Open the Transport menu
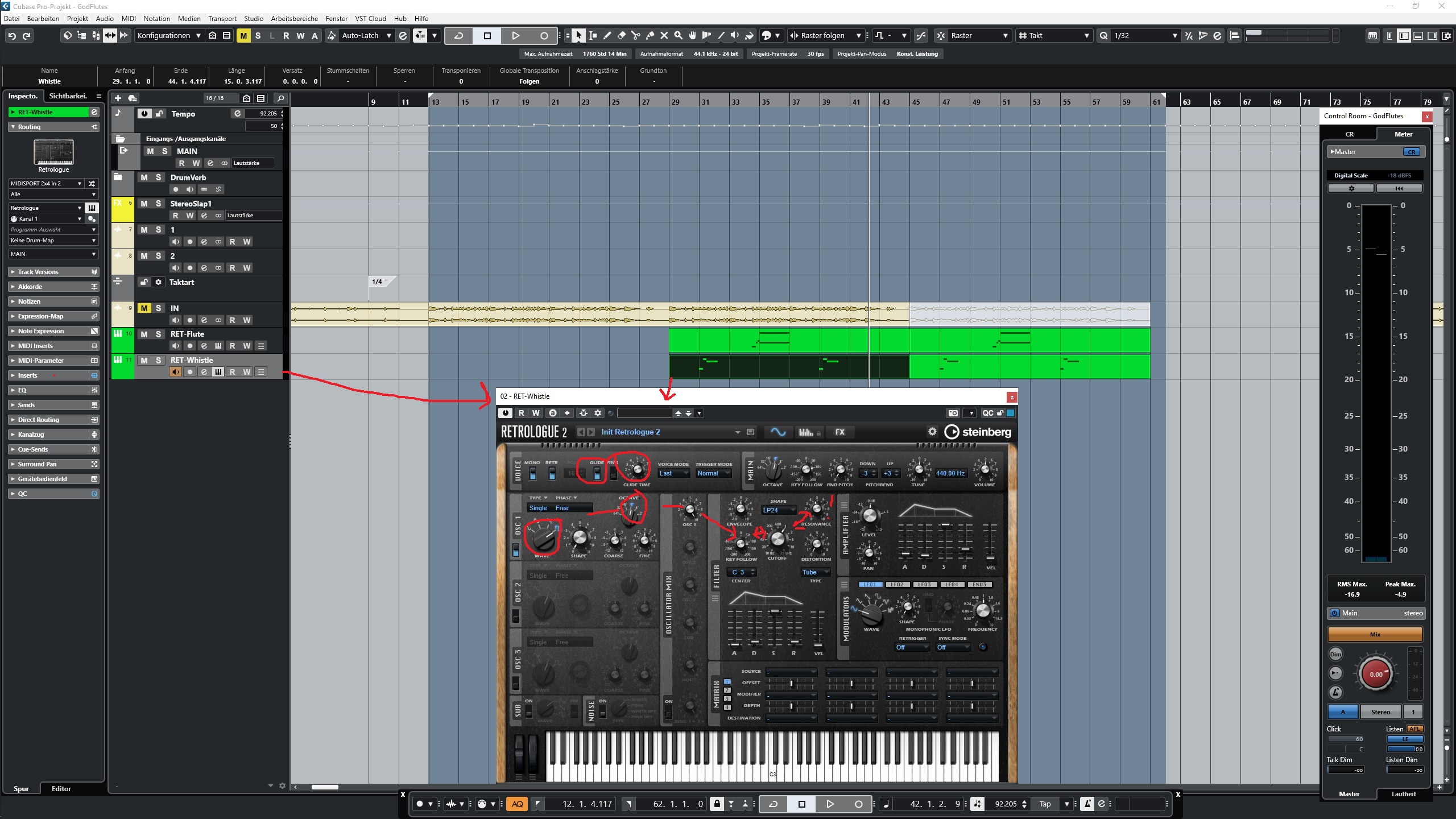 click(x=222, y=18)
